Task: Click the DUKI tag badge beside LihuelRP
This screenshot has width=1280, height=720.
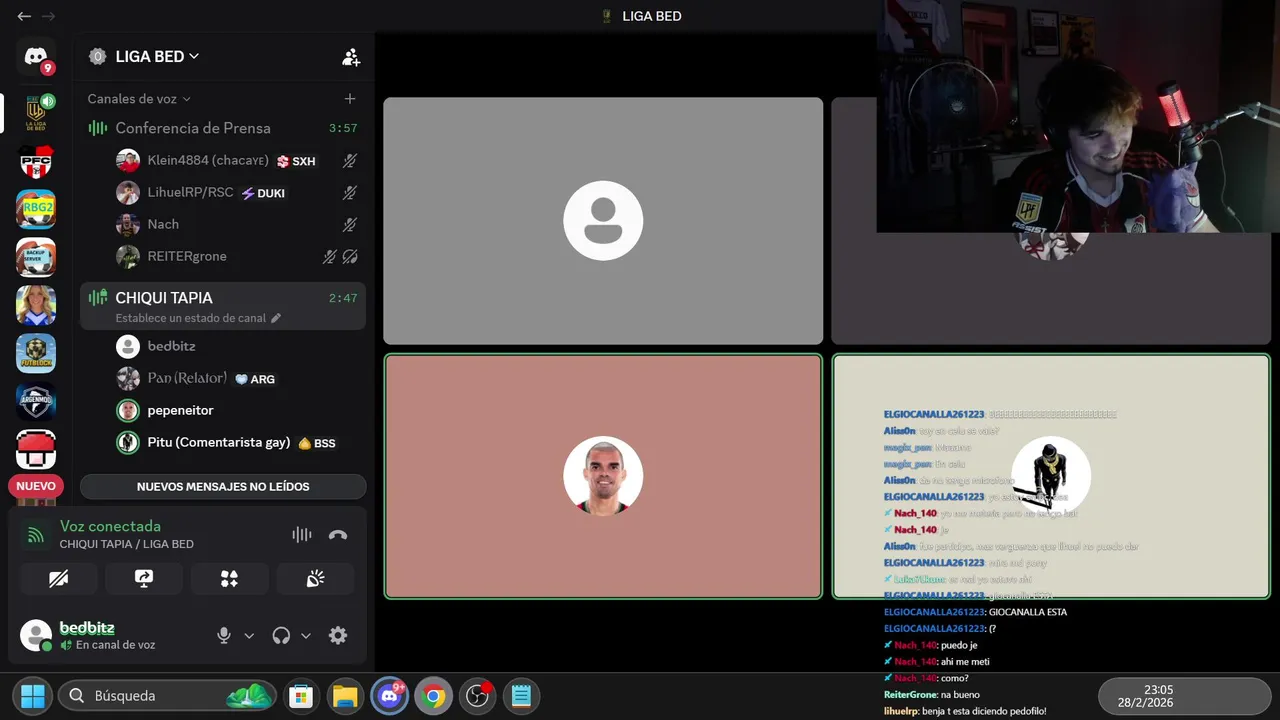Action: tap(264, 193)
